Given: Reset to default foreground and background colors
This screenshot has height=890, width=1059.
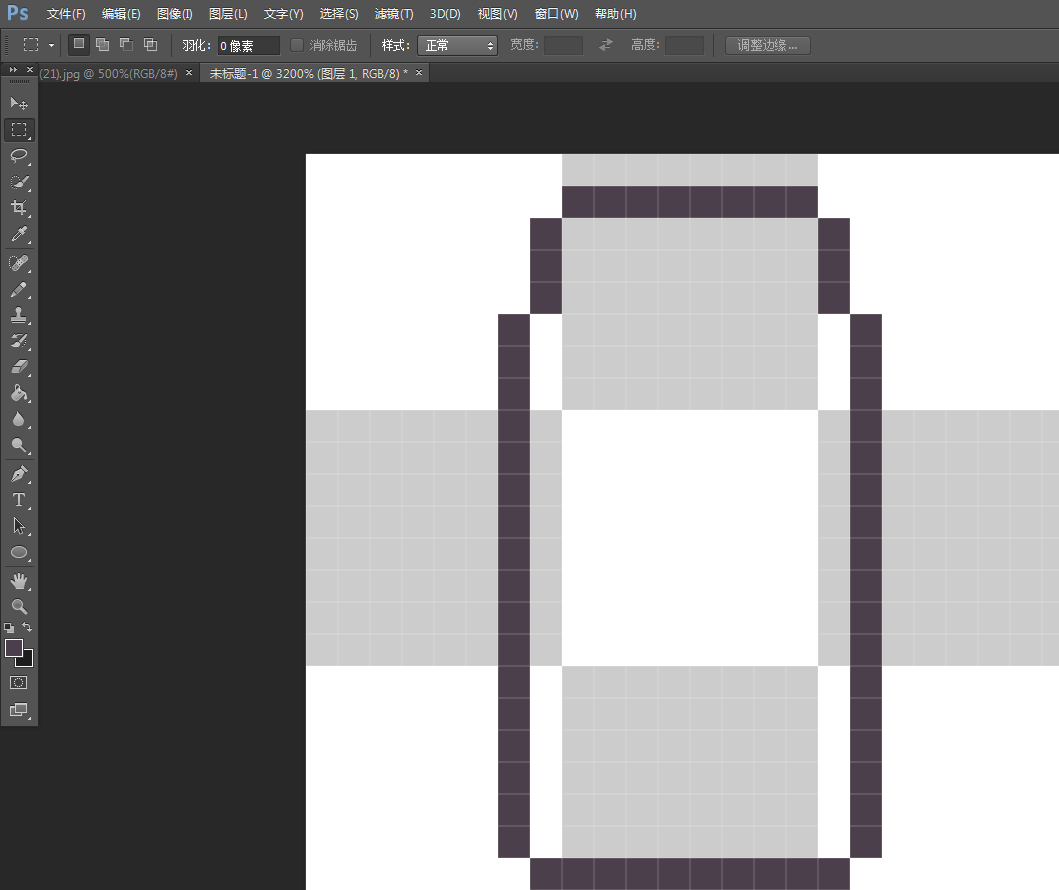Looking at the screenshot, I should coord(9,627).
